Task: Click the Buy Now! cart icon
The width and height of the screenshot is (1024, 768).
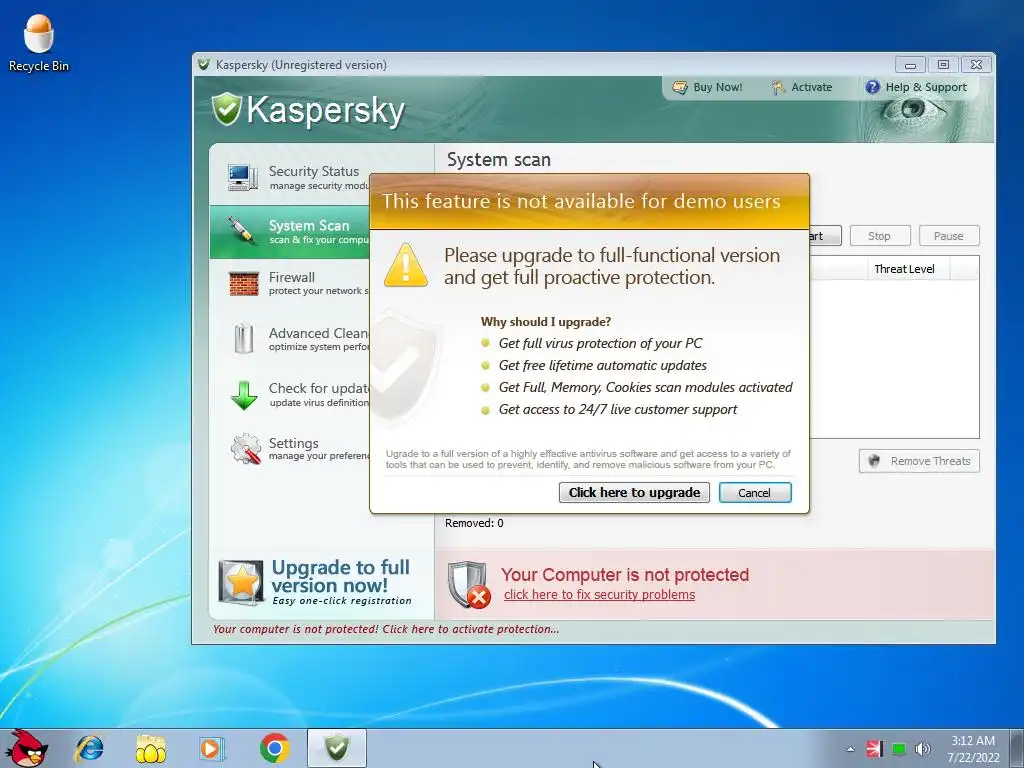Action: click(x=680, y=88)
